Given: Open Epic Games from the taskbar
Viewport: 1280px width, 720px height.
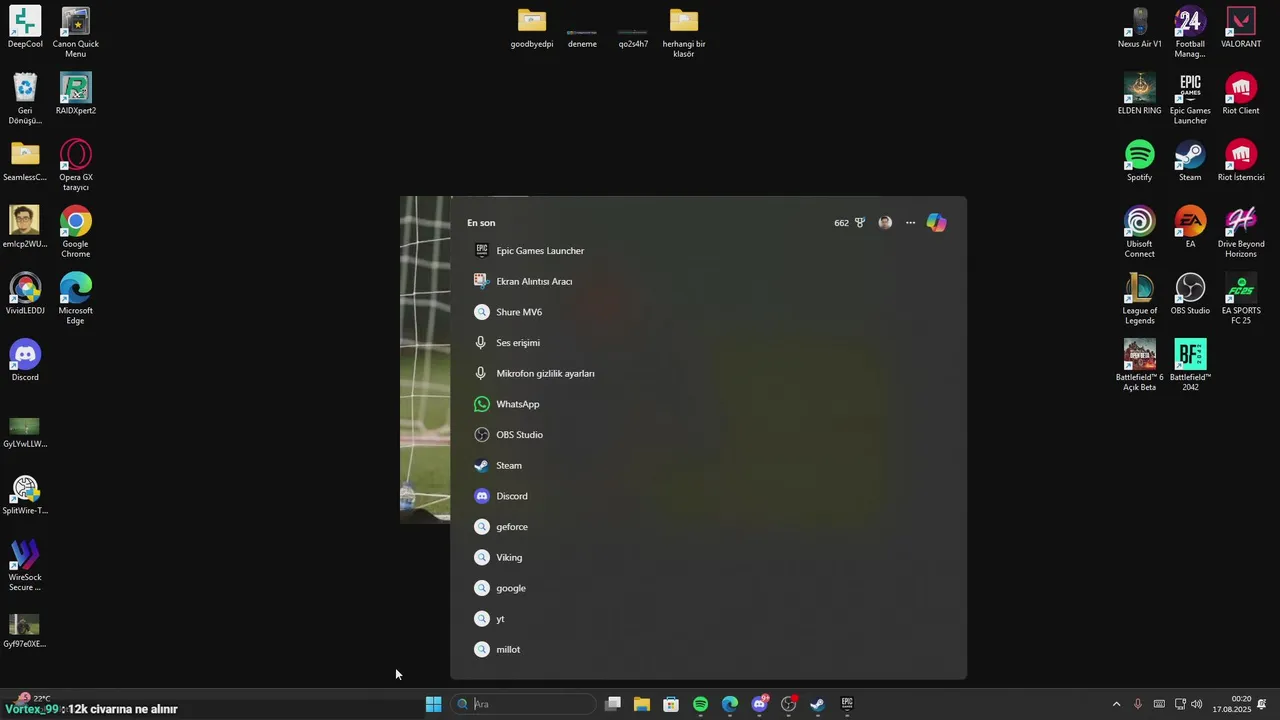Looking at the screenshot, I should click(847, 704).
